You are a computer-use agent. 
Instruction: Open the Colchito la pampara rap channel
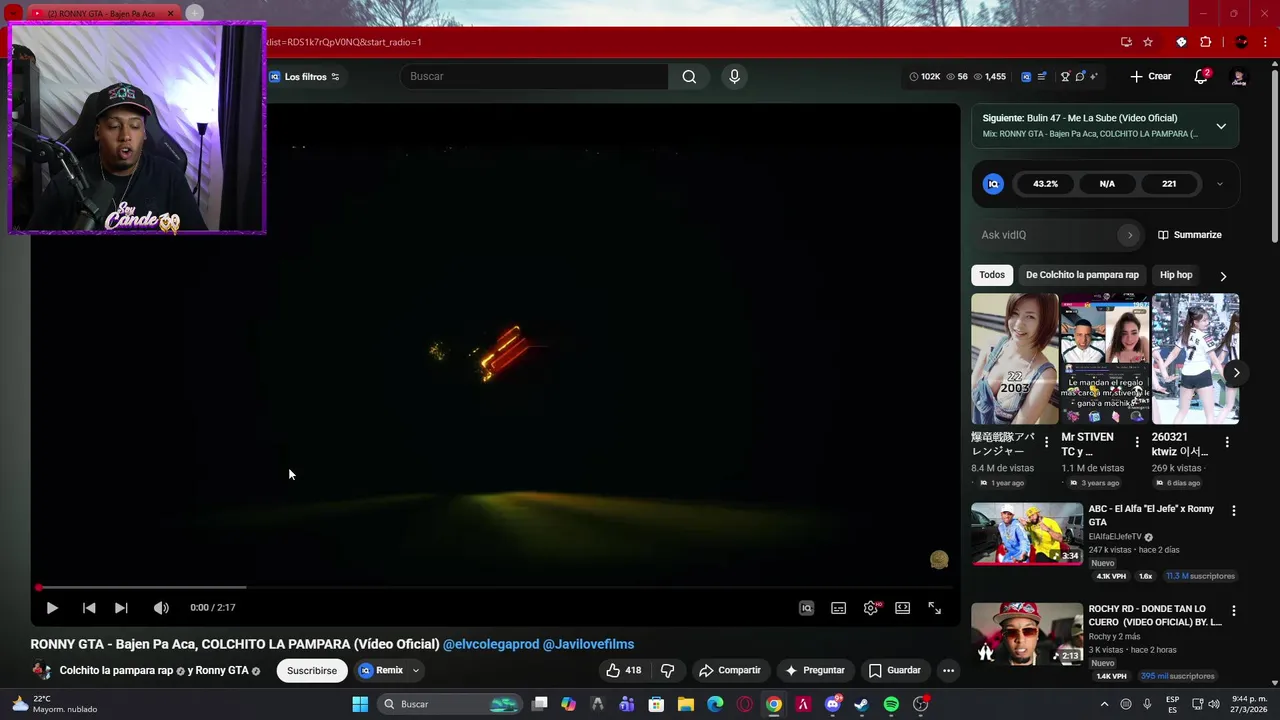click(116, 670)
